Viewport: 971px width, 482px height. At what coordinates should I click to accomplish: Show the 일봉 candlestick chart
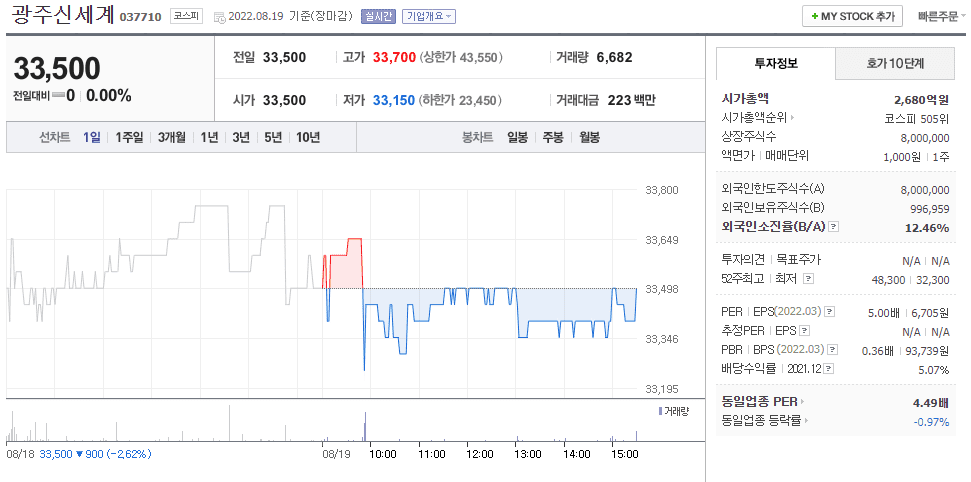coord(517,138)
